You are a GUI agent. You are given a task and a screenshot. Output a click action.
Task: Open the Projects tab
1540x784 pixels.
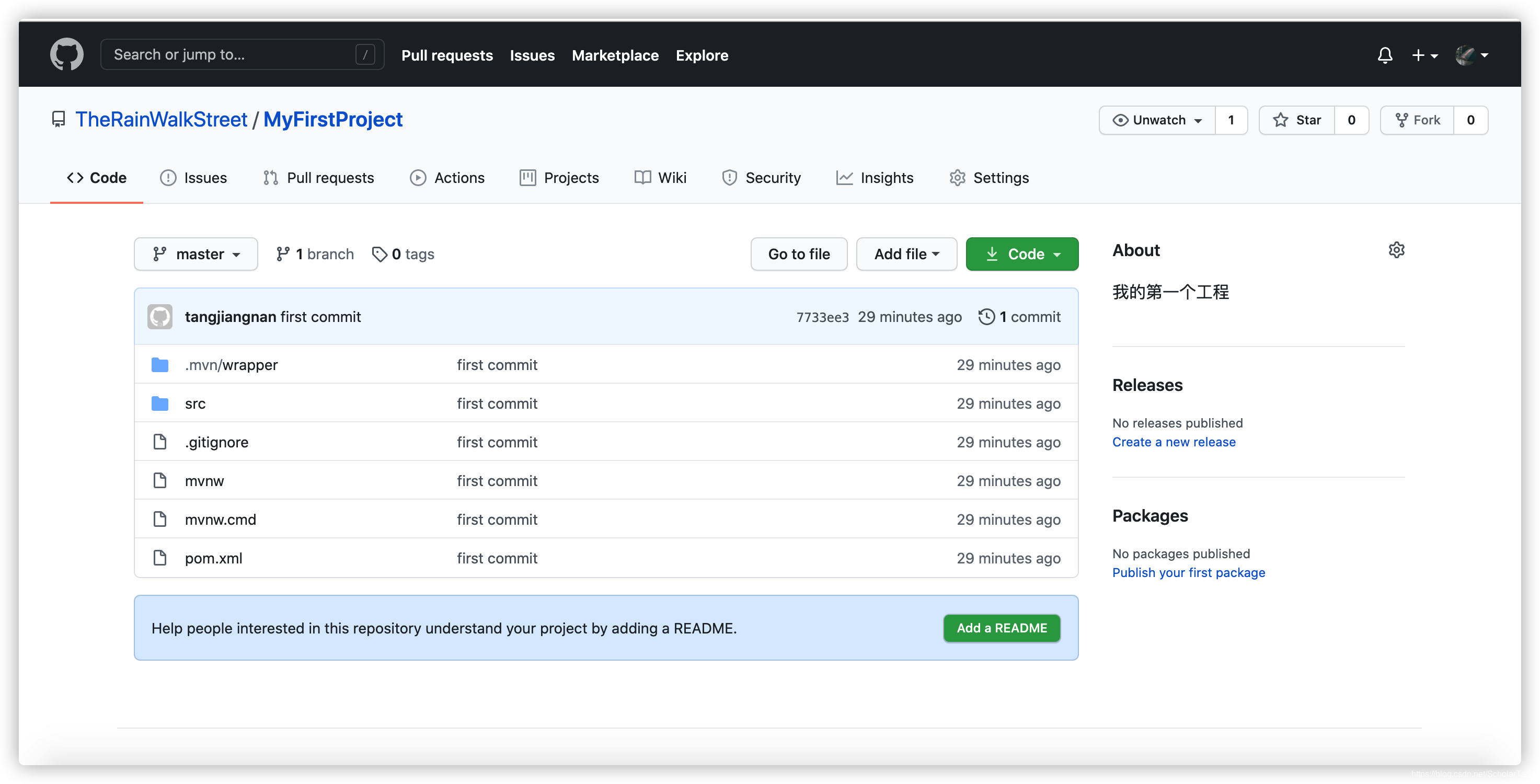[559, 178]
